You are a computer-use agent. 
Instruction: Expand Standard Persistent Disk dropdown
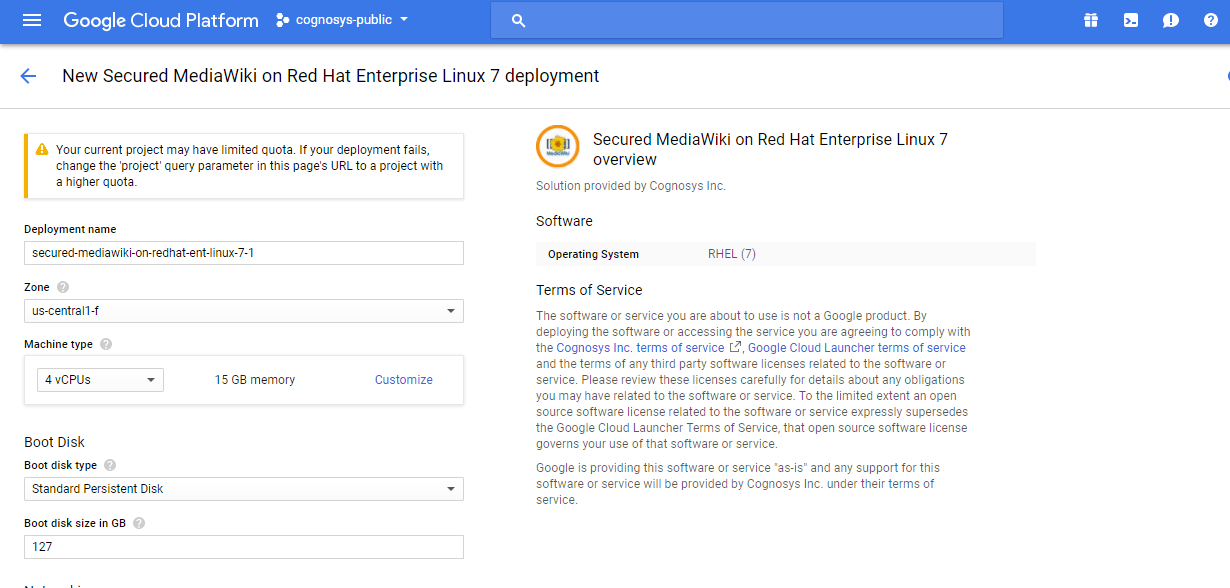[244, 489]
